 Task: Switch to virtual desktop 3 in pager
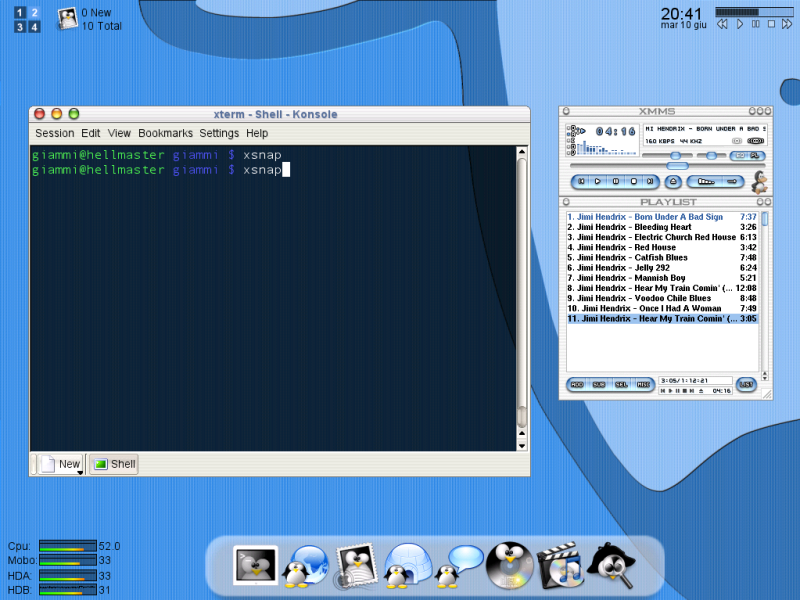[20, 27]
